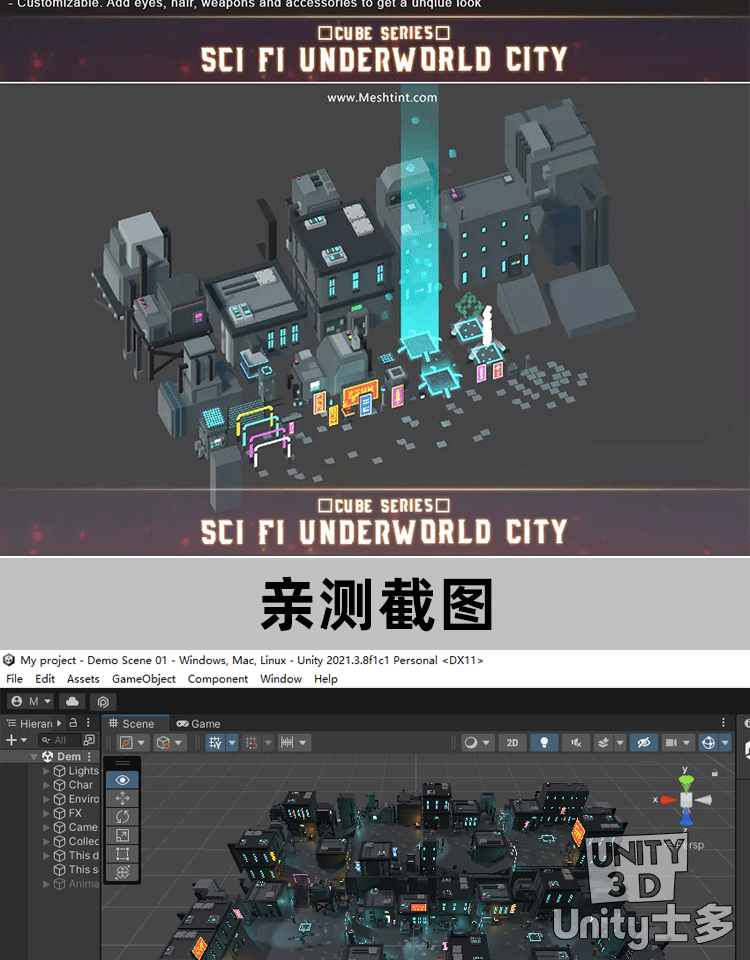
Task: Click the grid snapping magnet icon
Action: 252,743
